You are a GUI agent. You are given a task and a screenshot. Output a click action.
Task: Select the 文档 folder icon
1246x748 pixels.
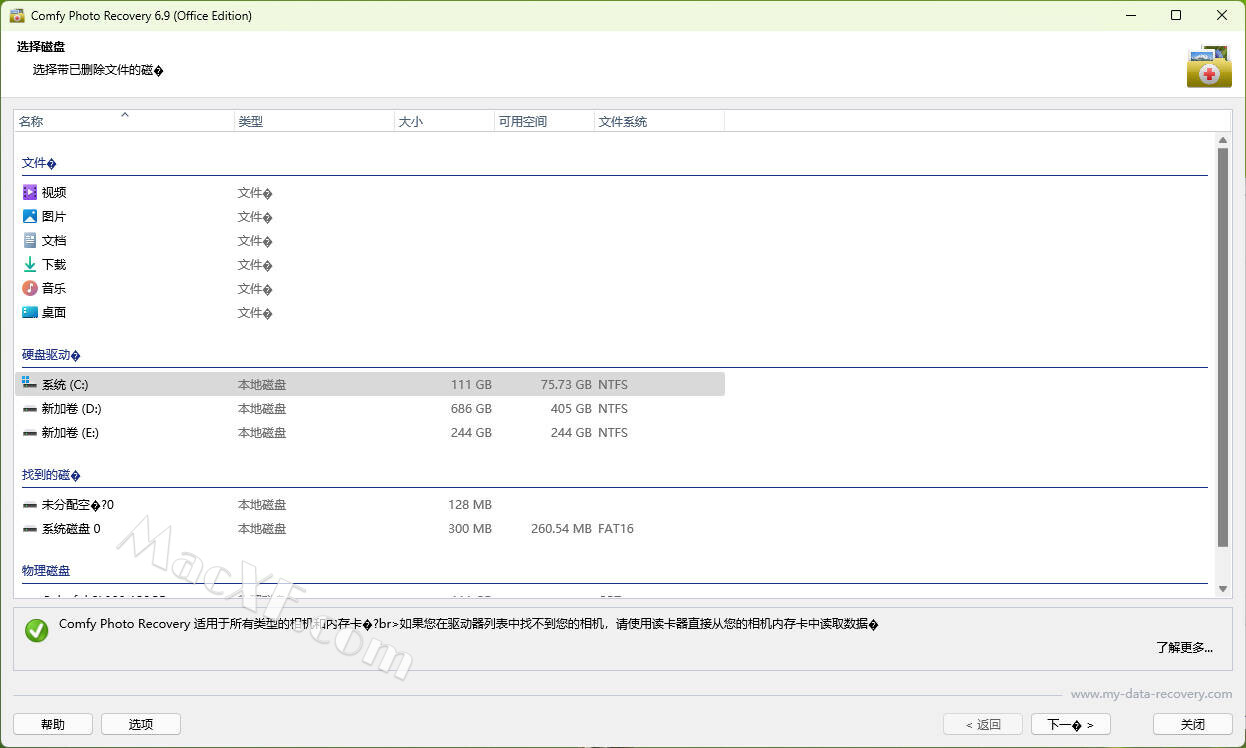tap(30, 240)
